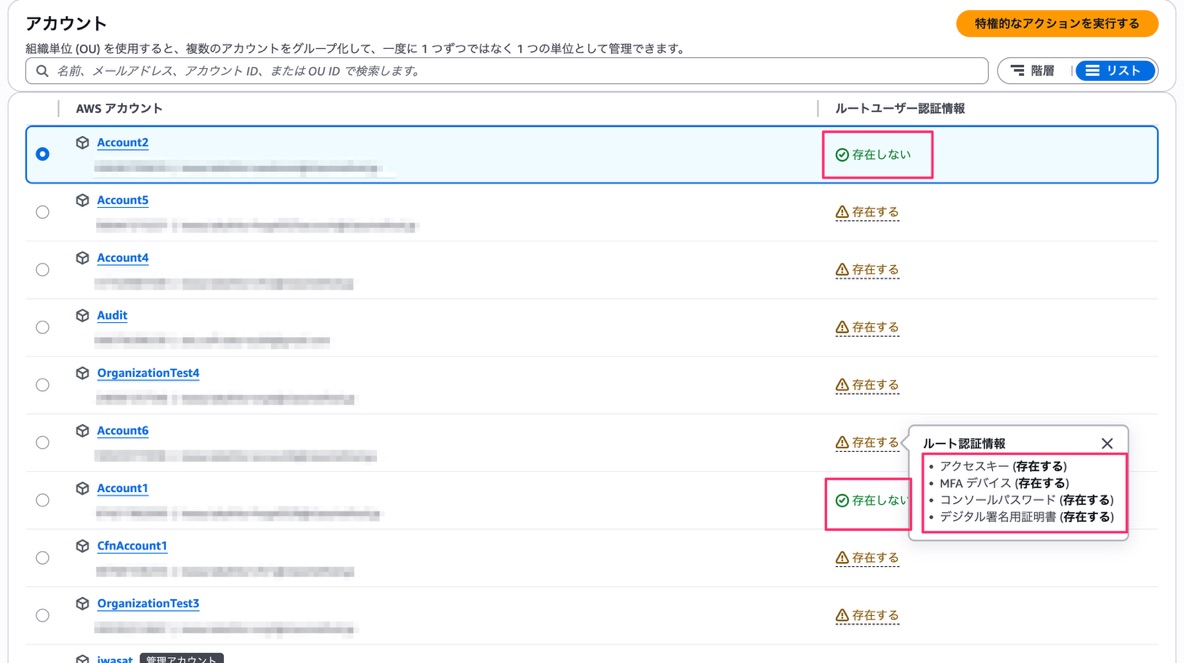The width and height of the screenshot is (1184, 663).
Task: Select the Account5 radio button
Action: (42, 212)
